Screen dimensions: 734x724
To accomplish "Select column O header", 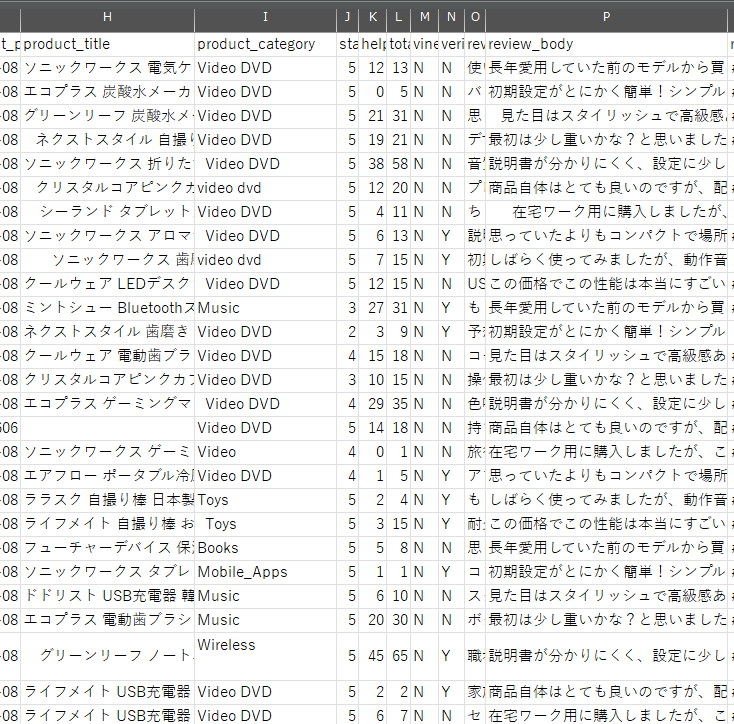I will pos(475,17).
